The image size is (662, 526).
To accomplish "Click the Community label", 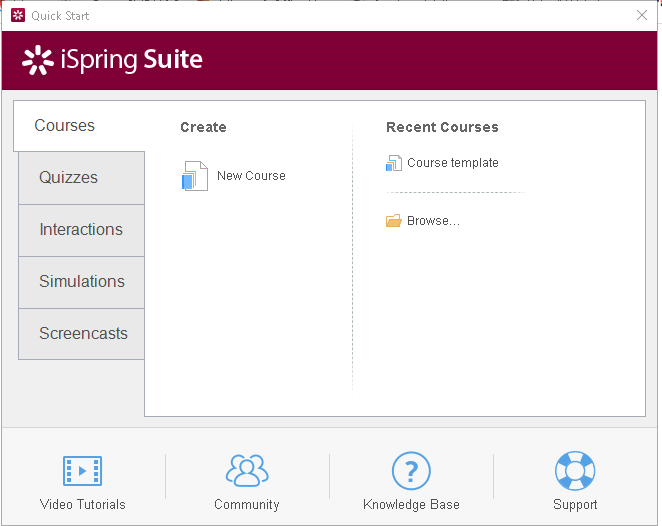I will [x=247, y=504].
